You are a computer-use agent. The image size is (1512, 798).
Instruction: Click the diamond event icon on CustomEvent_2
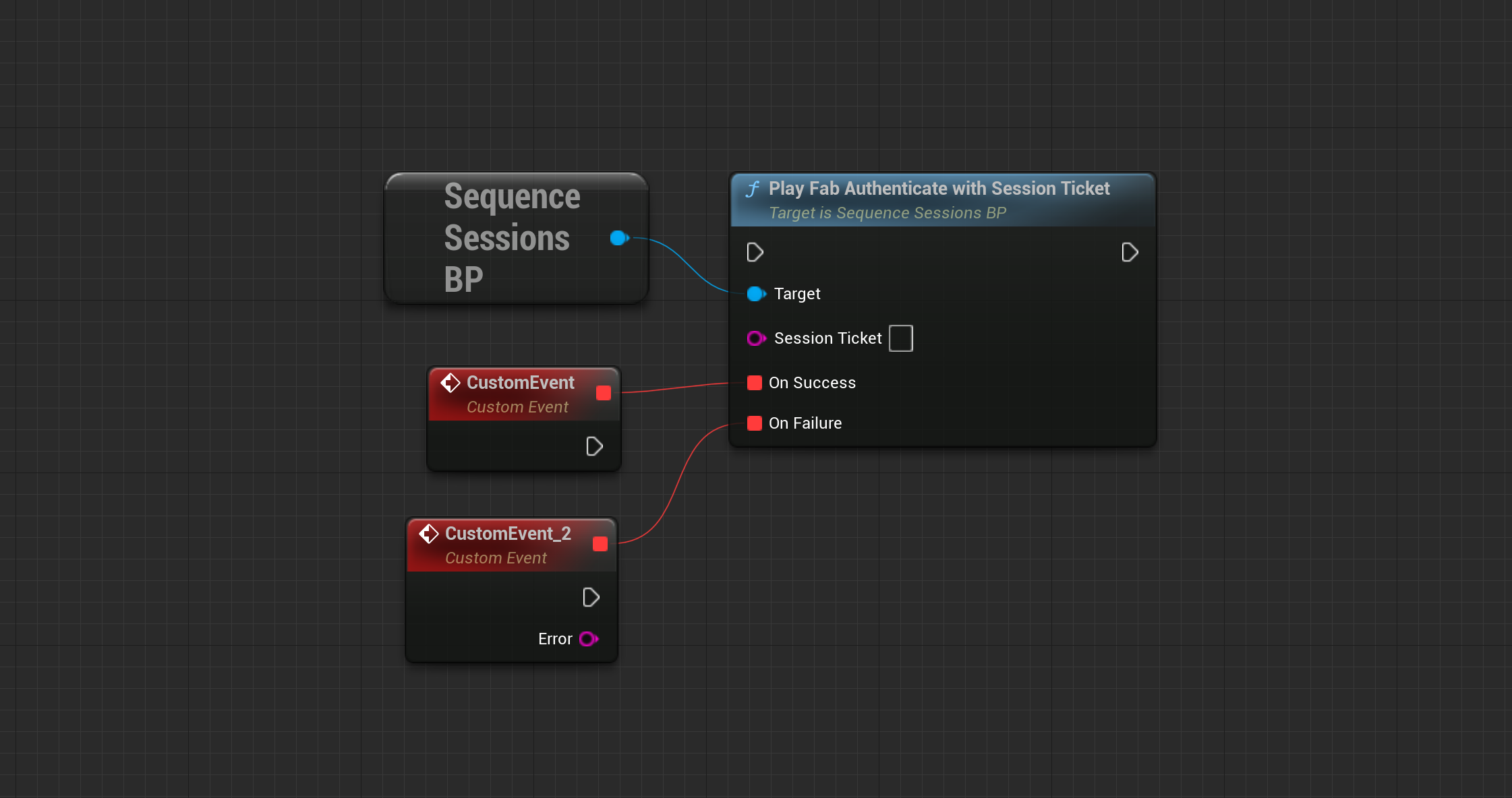point(429,534)
